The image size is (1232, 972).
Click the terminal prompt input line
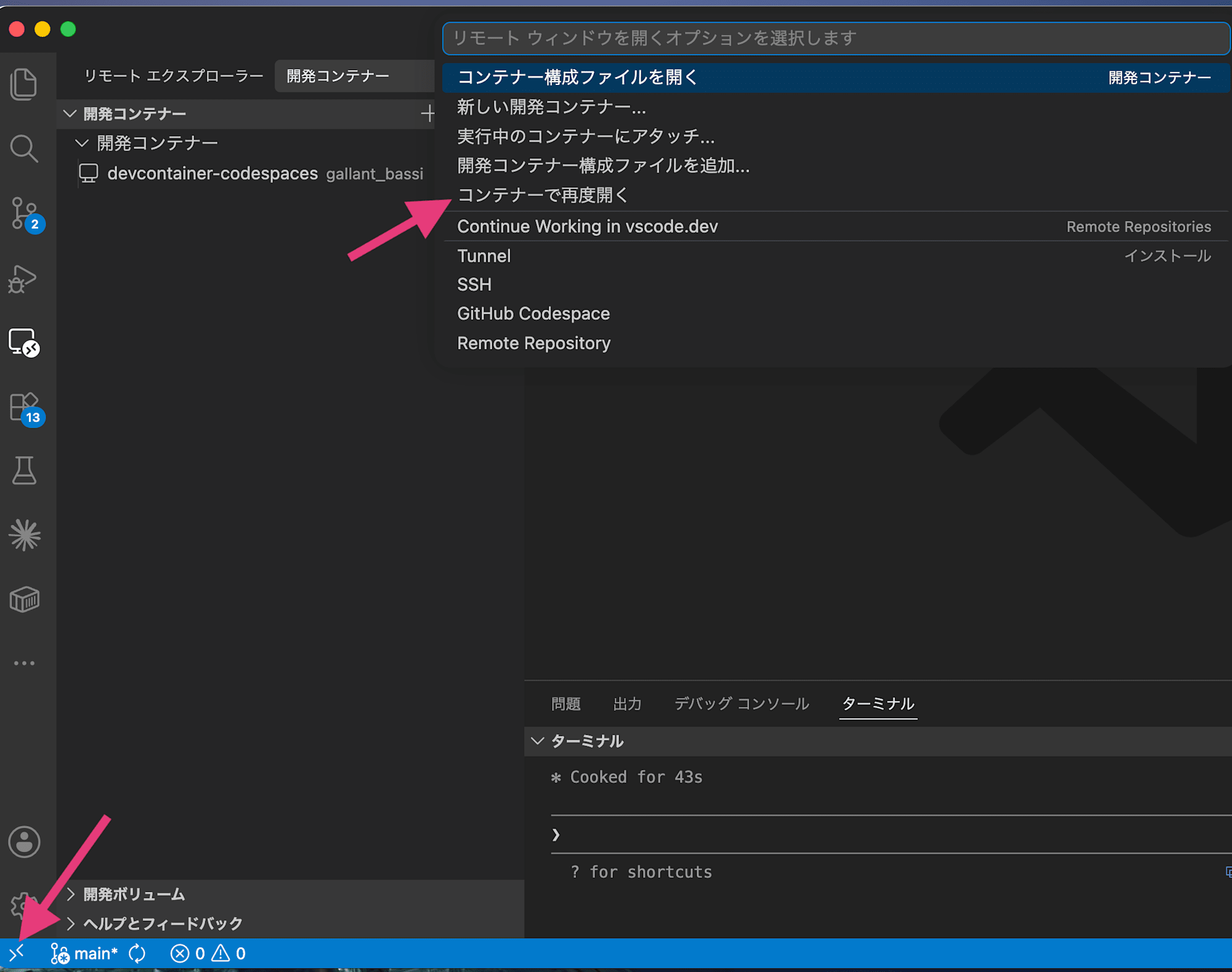(x=890, y=835)
